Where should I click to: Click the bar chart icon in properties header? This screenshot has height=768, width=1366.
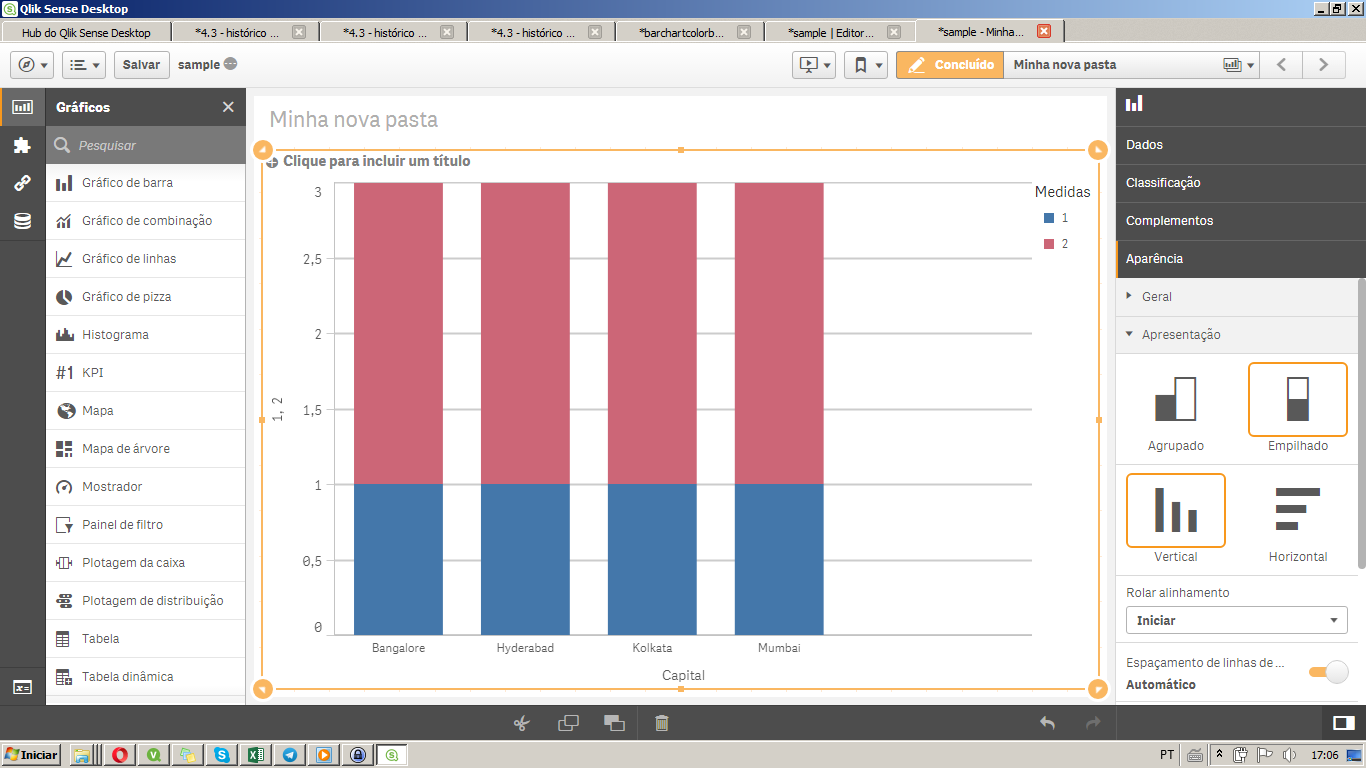(x=1134, y=103)
